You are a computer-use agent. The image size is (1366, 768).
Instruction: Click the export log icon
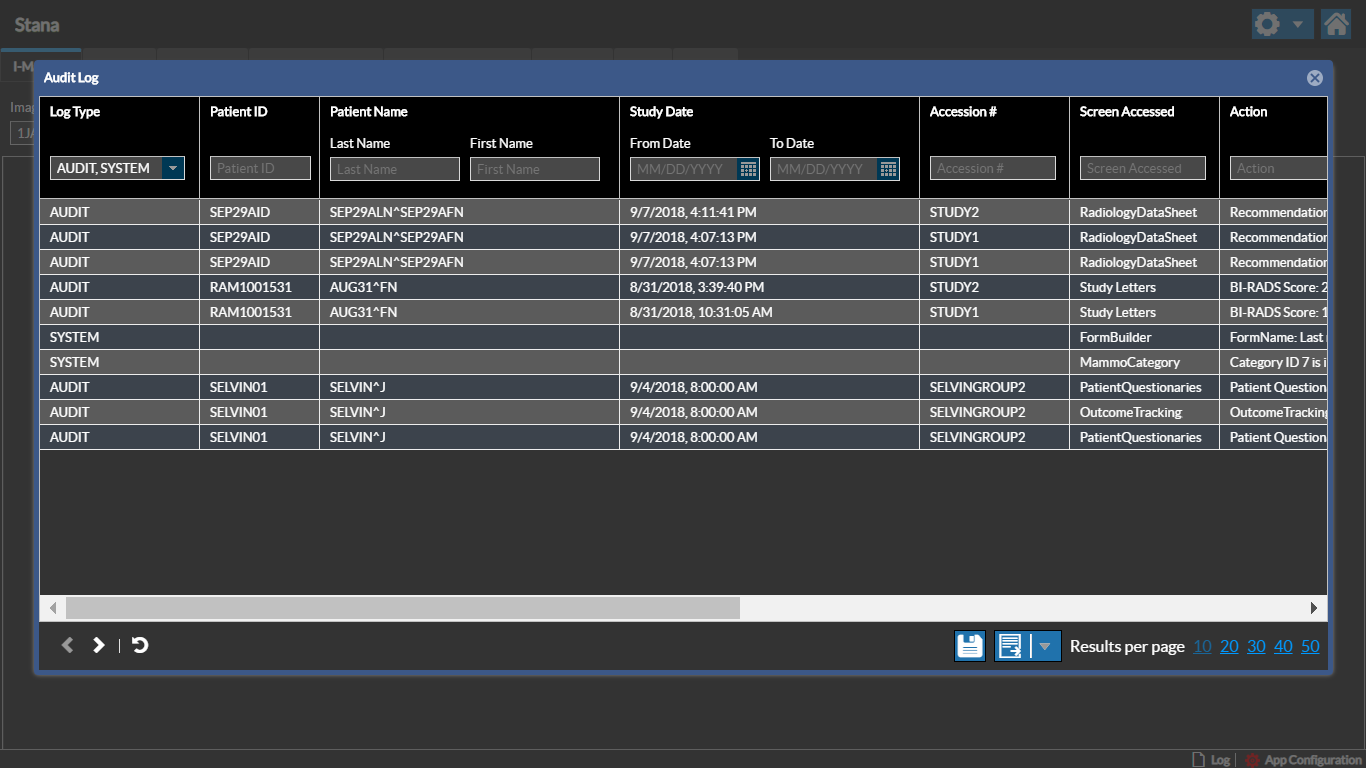(x=1011, y=646)
